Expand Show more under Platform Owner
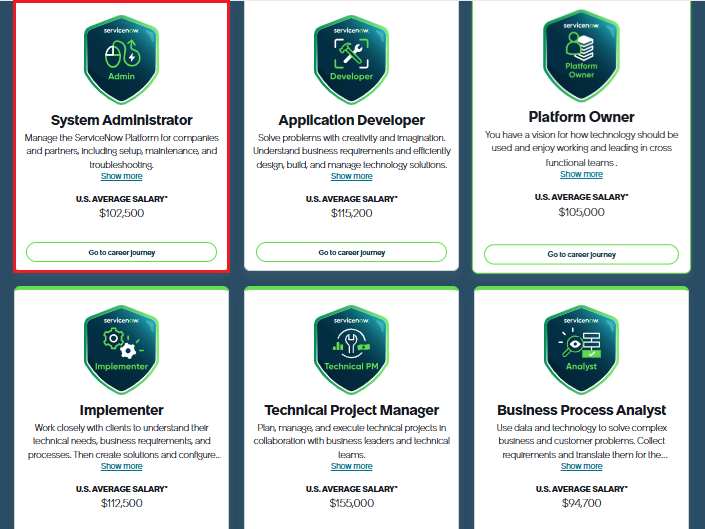Viewport: 705px width, 529px height. (x=581, y=175)
